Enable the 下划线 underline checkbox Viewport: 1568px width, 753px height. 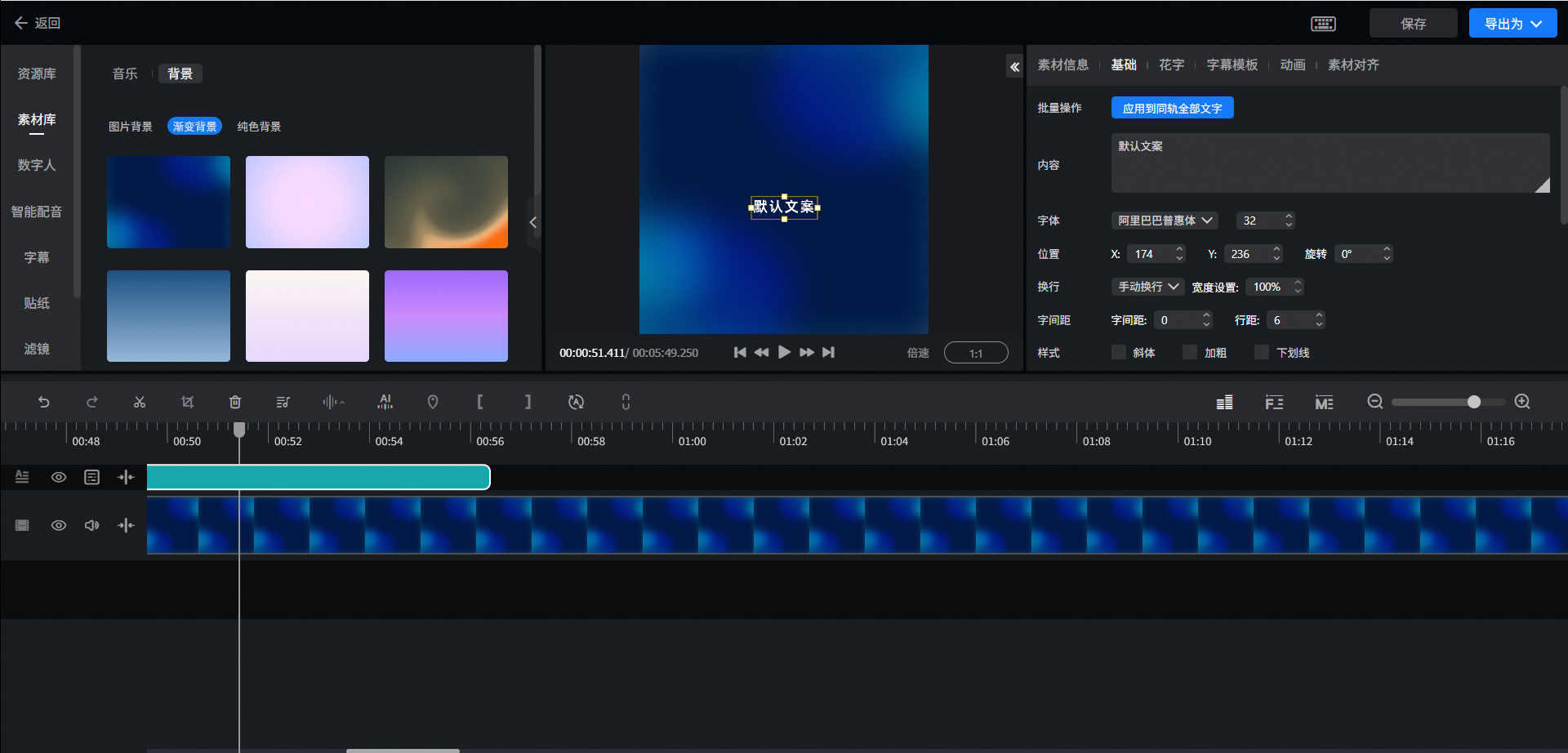point(1262,352)
